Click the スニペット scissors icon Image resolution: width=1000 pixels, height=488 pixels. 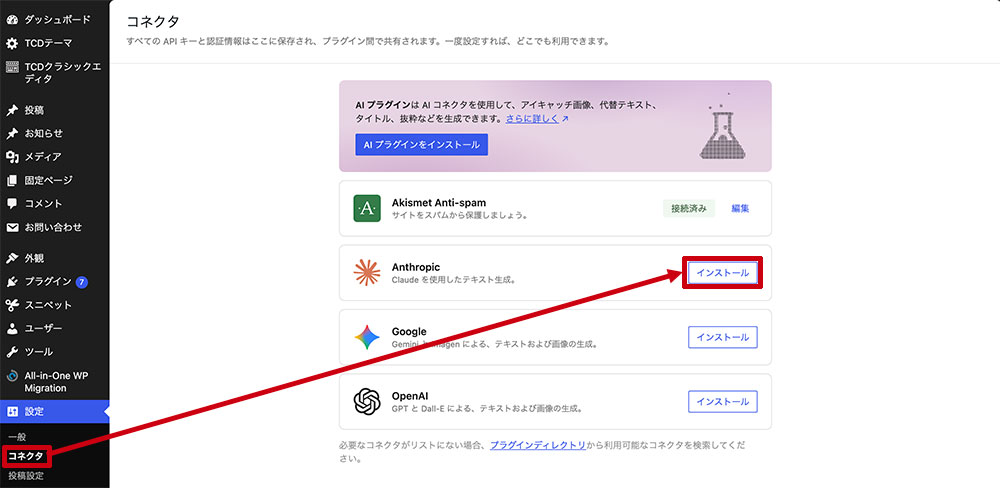[12, 305]
